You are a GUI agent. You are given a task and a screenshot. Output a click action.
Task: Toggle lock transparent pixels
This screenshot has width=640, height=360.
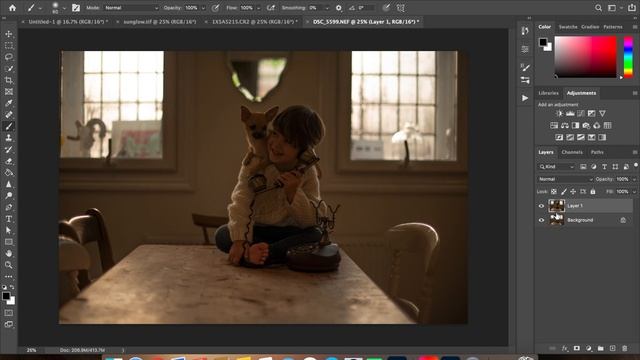point(553,191)
